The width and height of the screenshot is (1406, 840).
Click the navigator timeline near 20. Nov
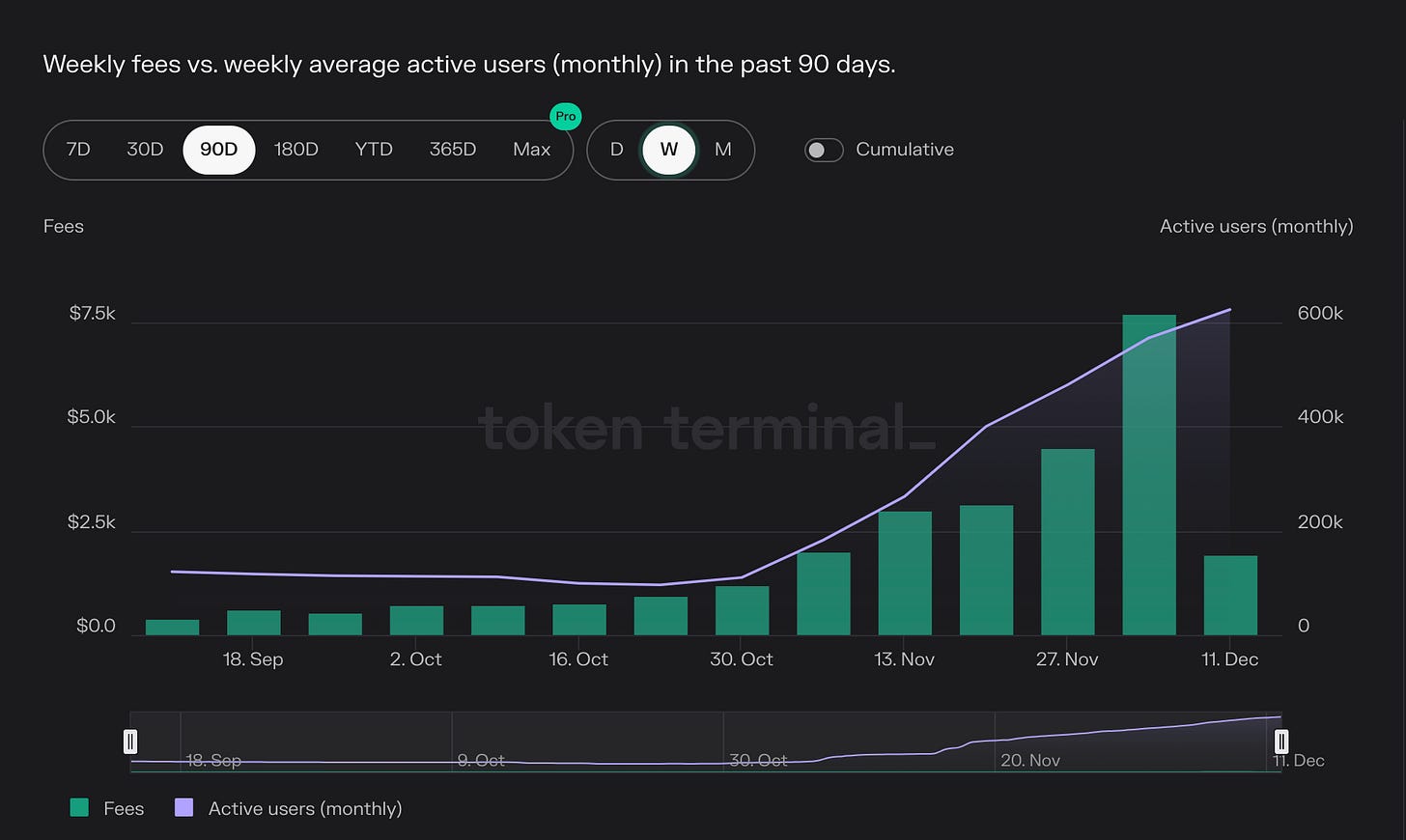(x=1030, y=760)
